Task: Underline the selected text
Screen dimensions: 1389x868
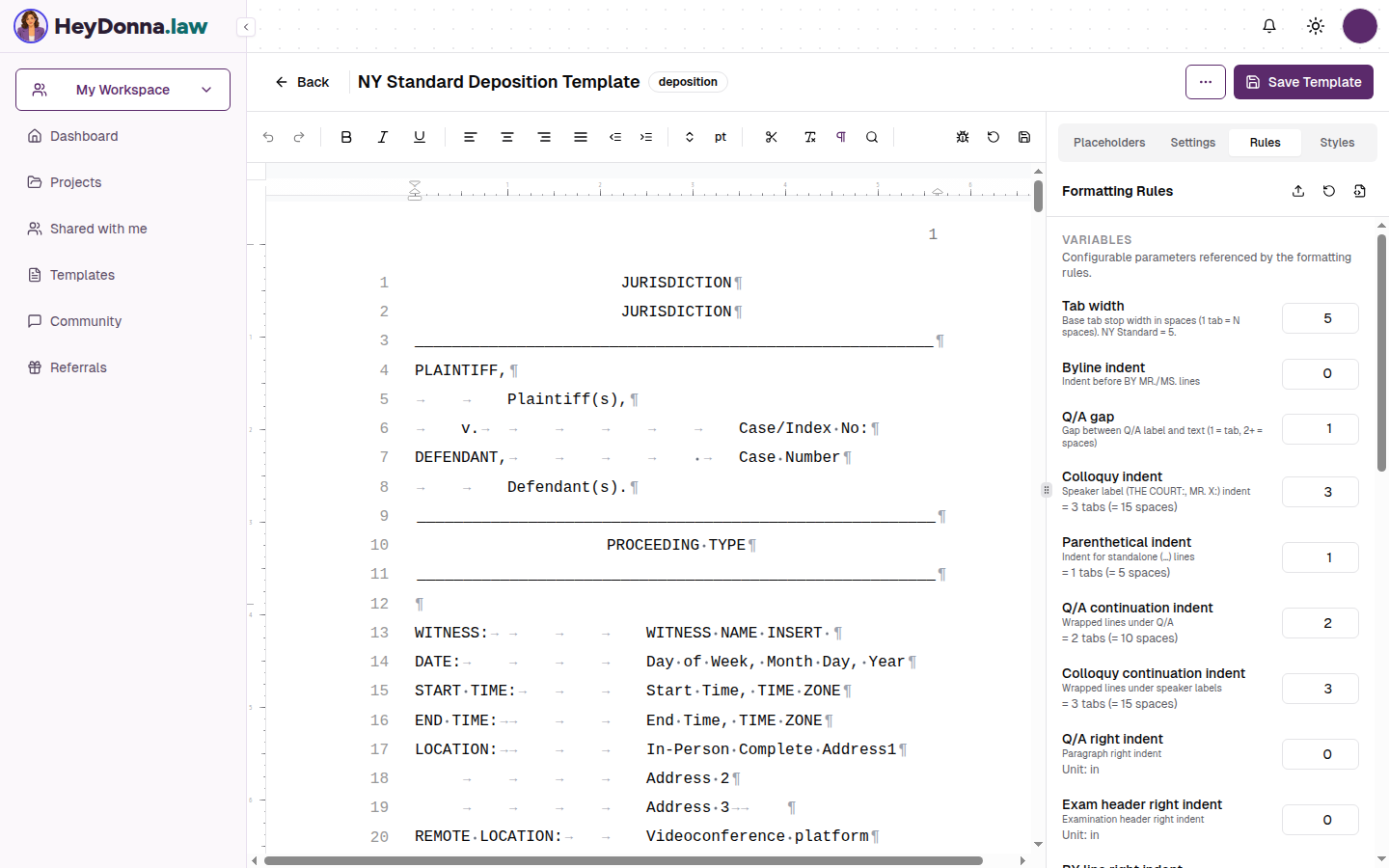Action: coord(420,137)
